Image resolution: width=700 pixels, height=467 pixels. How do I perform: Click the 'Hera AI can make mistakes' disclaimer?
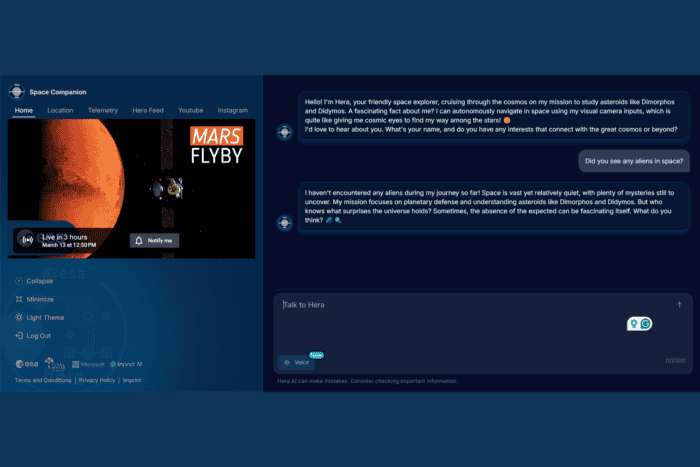coord(367,381)
